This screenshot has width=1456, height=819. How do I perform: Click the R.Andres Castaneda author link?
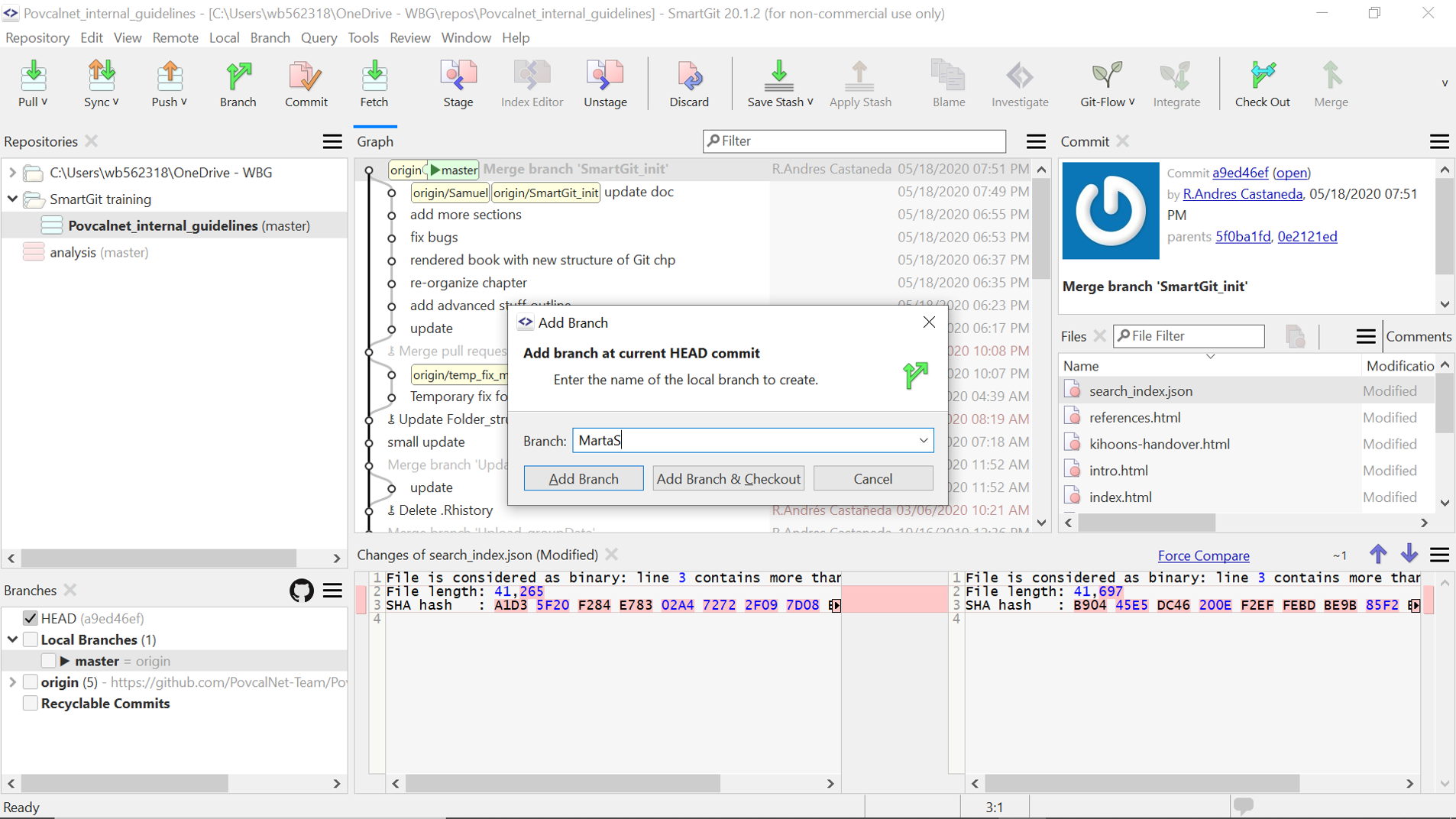point(1242,194)
